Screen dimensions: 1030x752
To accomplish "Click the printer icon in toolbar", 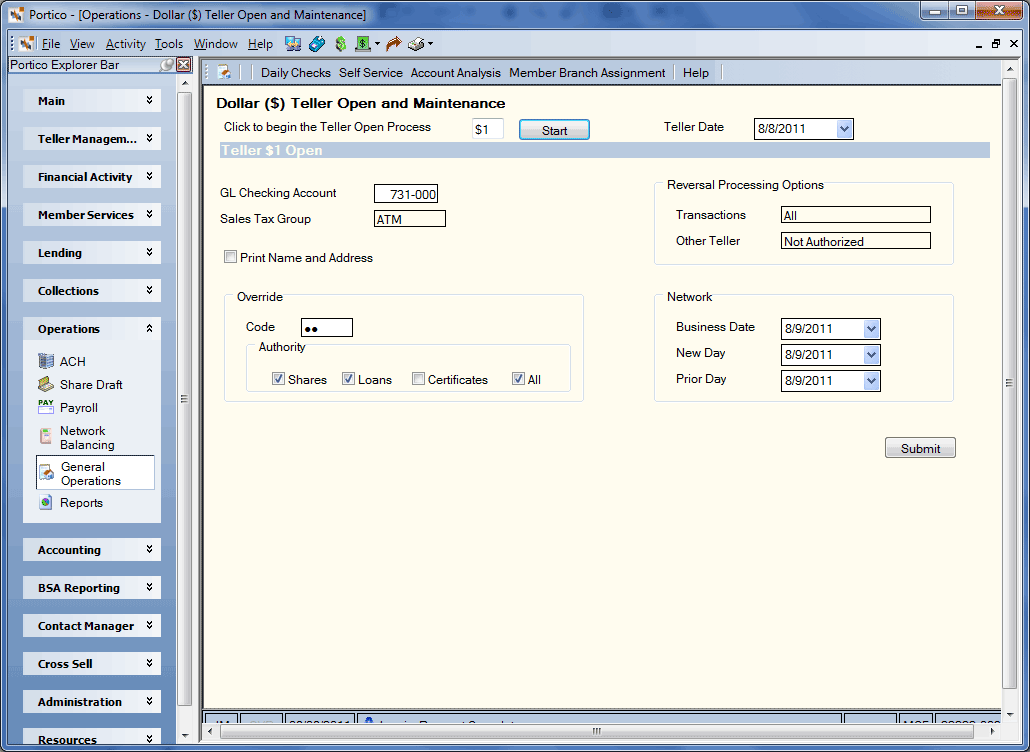I will pos(416,44).
